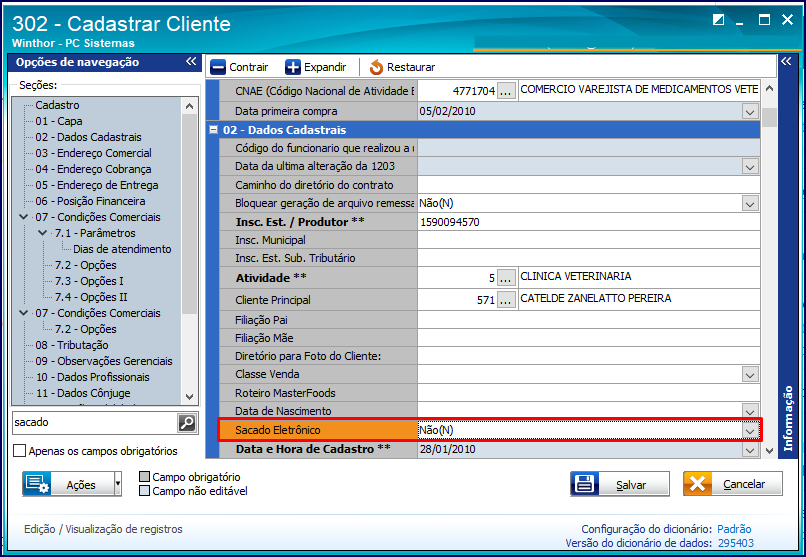Click the Restaurar arrow icon
The height and width of the screenshot is (557, 806).
pyautogui.click(x=376, y=67)
